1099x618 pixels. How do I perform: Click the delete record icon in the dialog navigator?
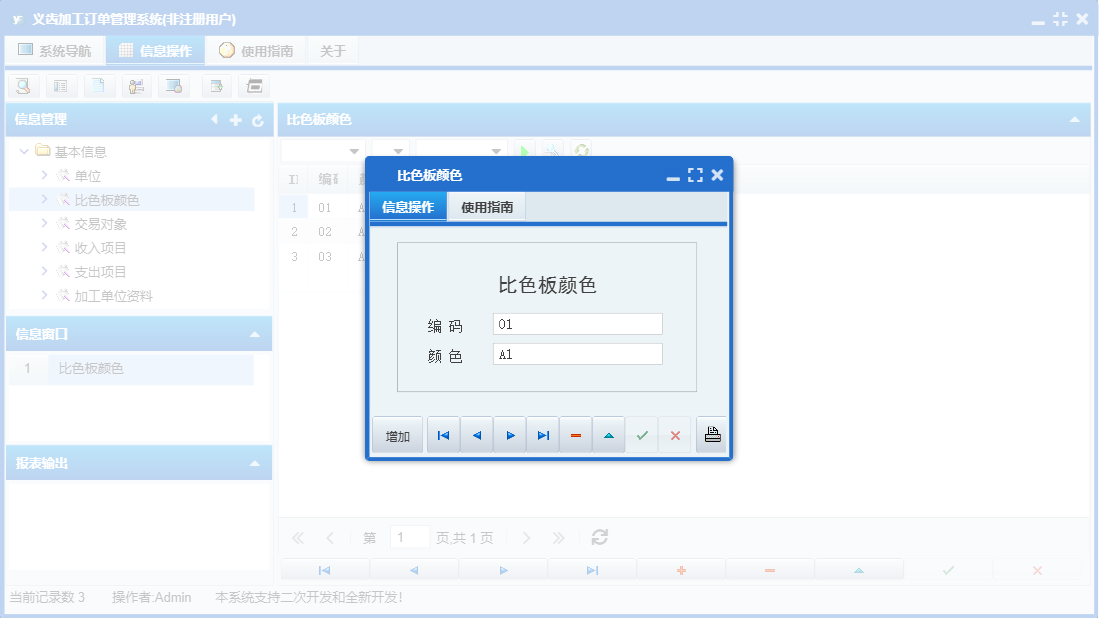576,434
